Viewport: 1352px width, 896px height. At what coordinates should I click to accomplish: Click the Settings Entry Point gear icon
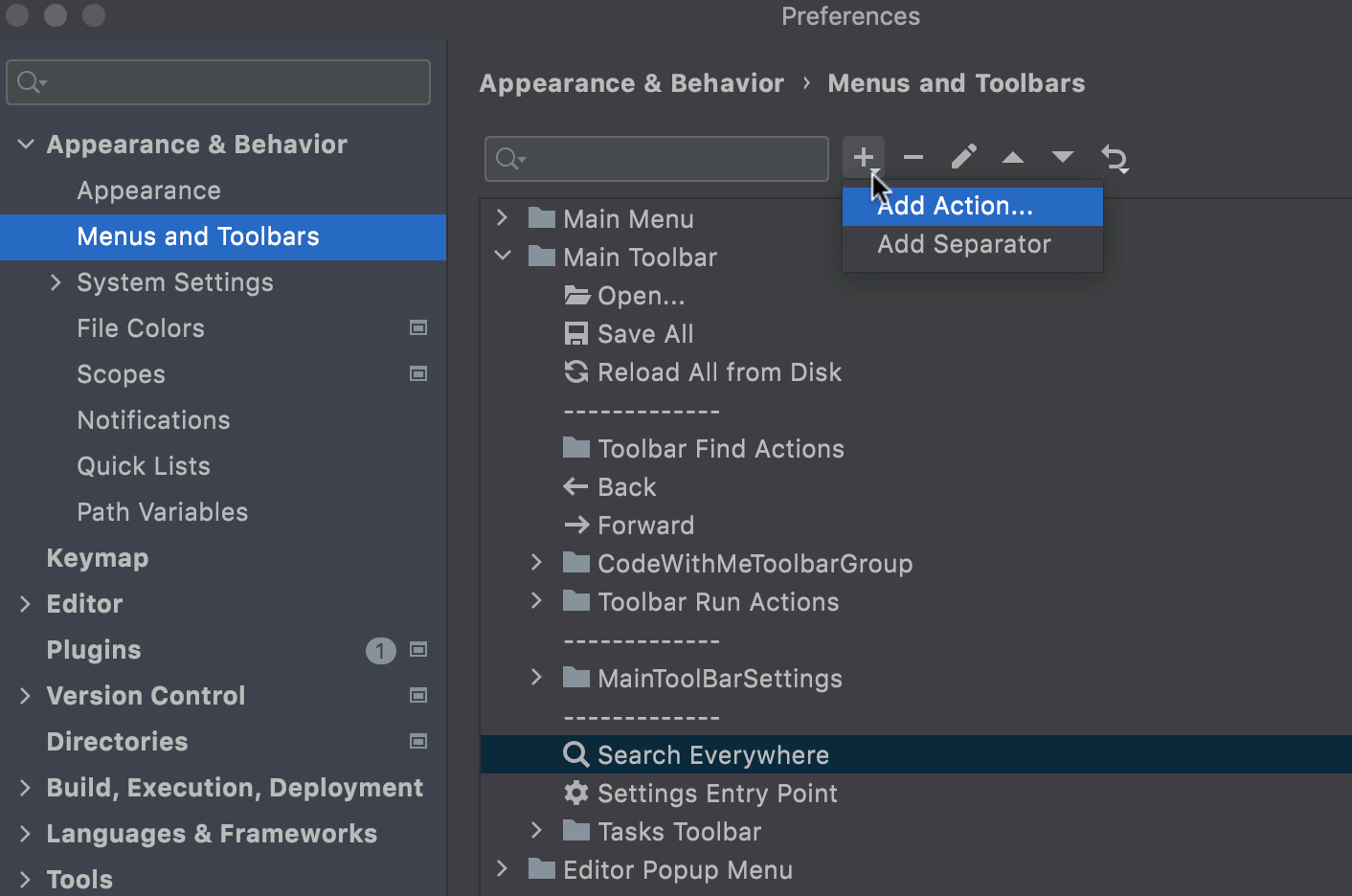[576, 794]
